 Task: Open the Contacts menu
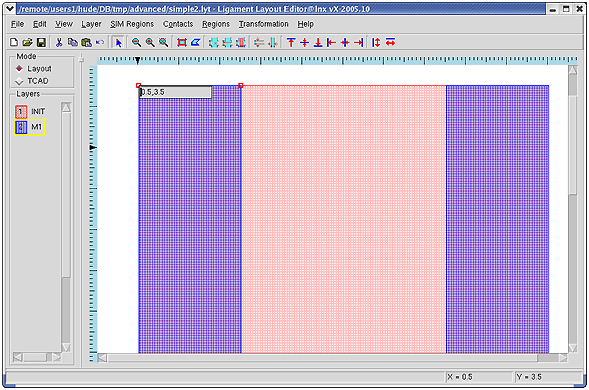pyautogui.click(x=178, y=24)
